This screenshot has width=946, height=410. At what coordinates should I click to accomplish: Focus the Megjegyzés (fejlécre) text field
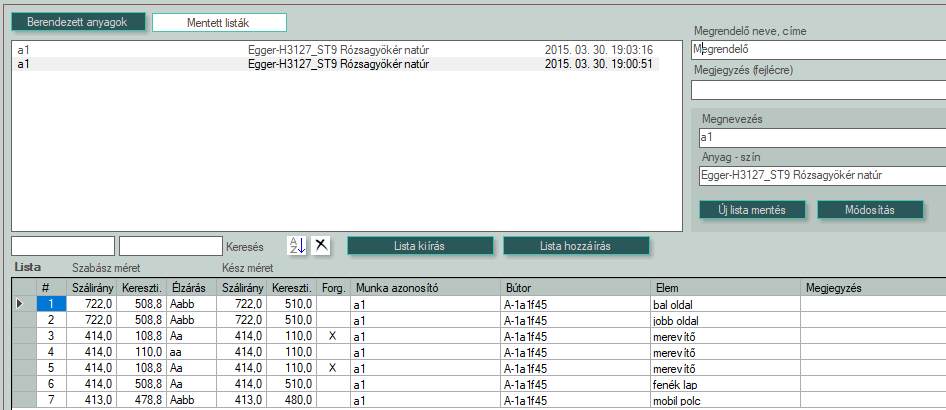click(818, 90)
